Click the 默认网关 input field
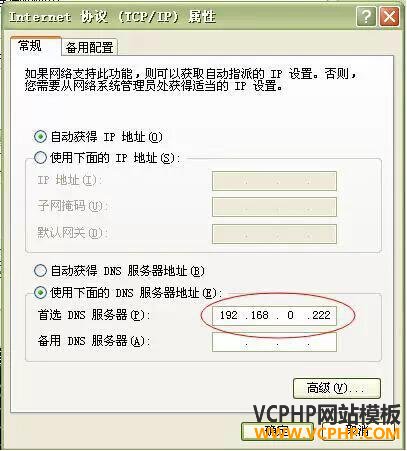Viewport: 407px width, 451px height. 274,234
